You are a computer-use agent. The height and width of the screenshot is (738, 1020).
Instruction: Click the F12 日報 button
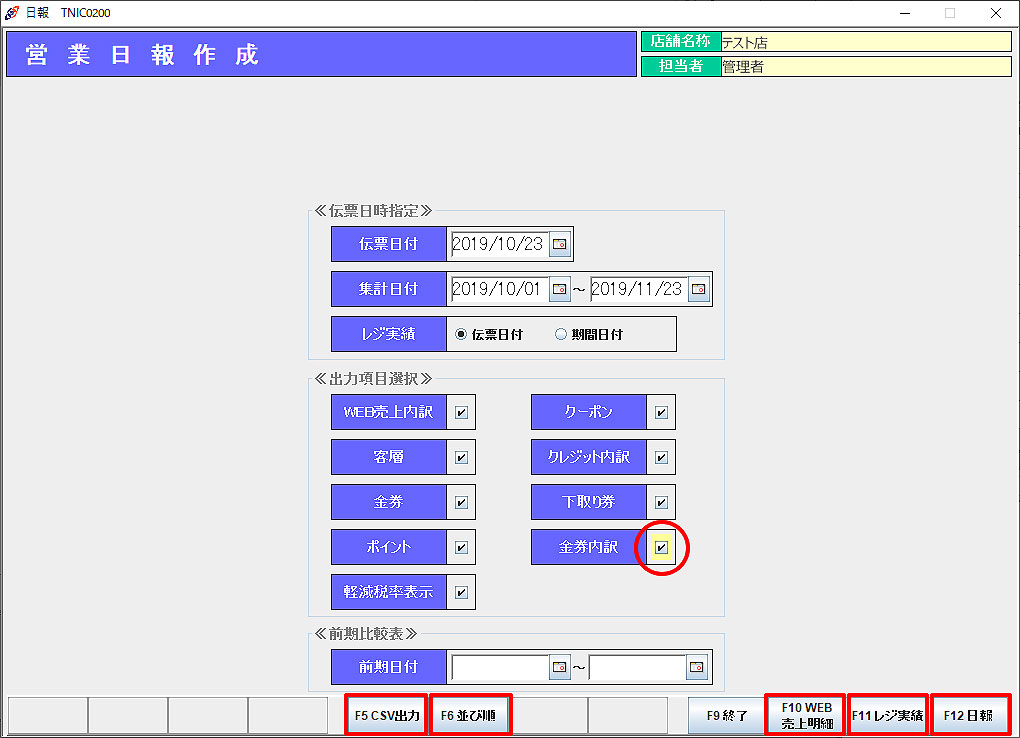[x=969, y=715]
